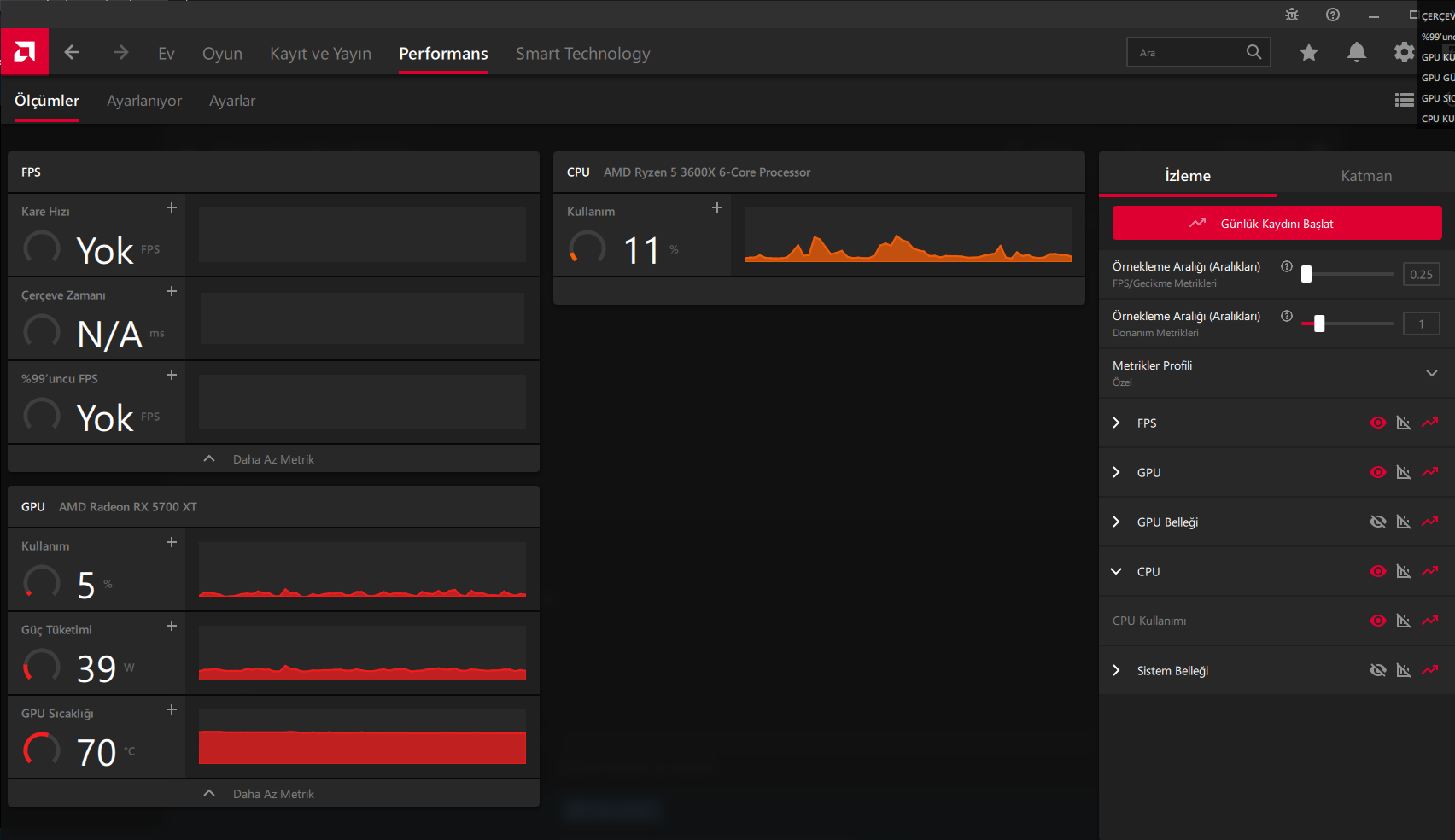Click Günlük Kaydını Başlat button

pyautogui.click(x=1277, y=224)
